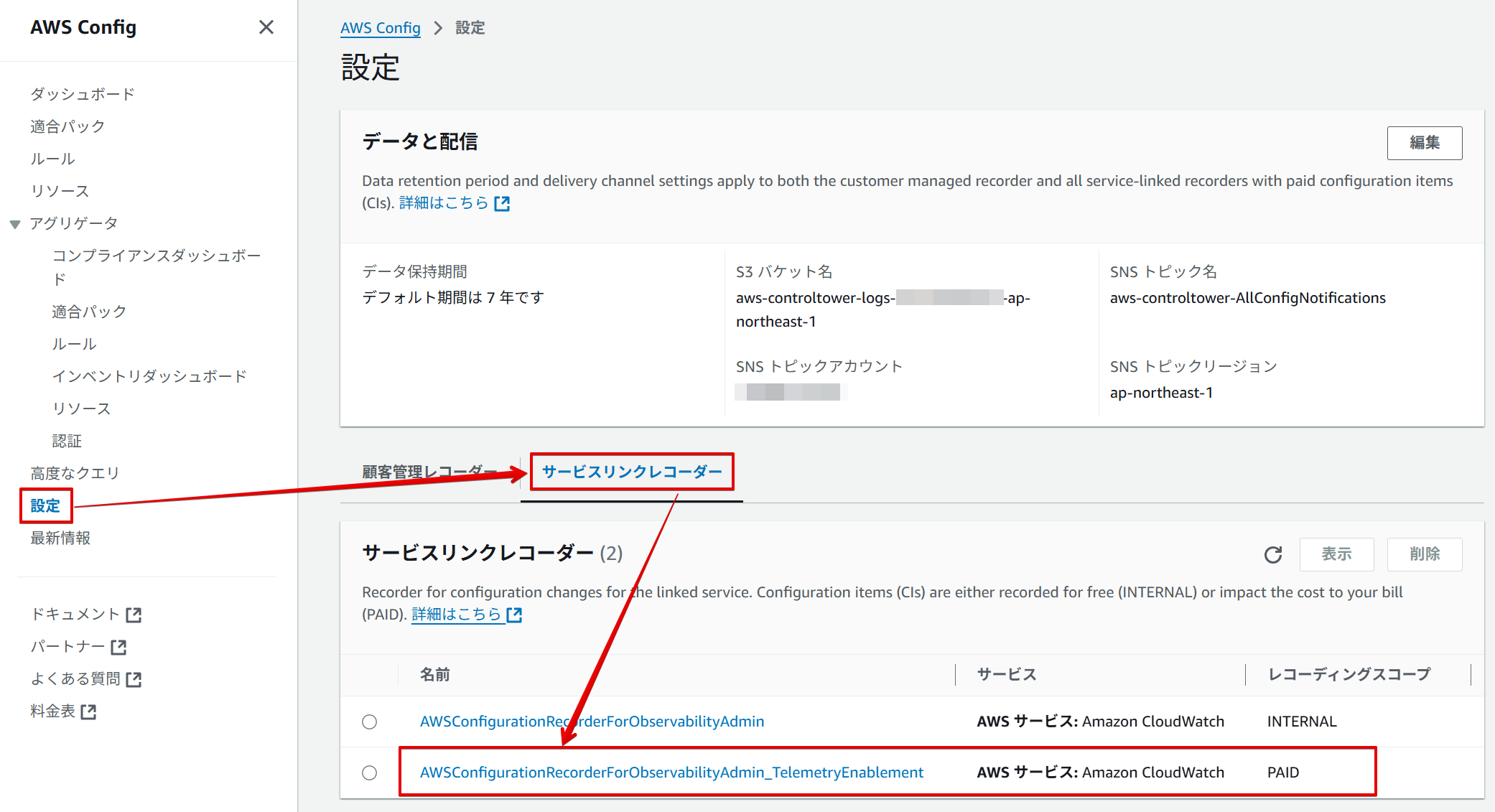Open 認証 under アグリゲータ
The width and height of the screenshot is (1495, 812).
pos(67,441)
